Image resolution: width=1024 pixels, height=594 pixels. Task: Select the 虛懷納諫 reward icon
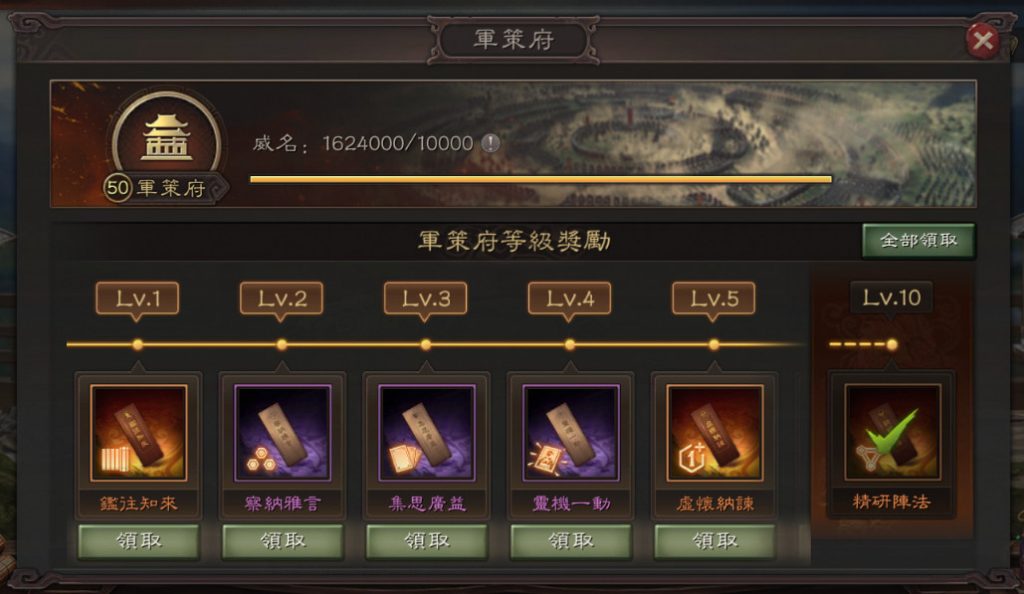pyautogui.click(x=715, y=433)
